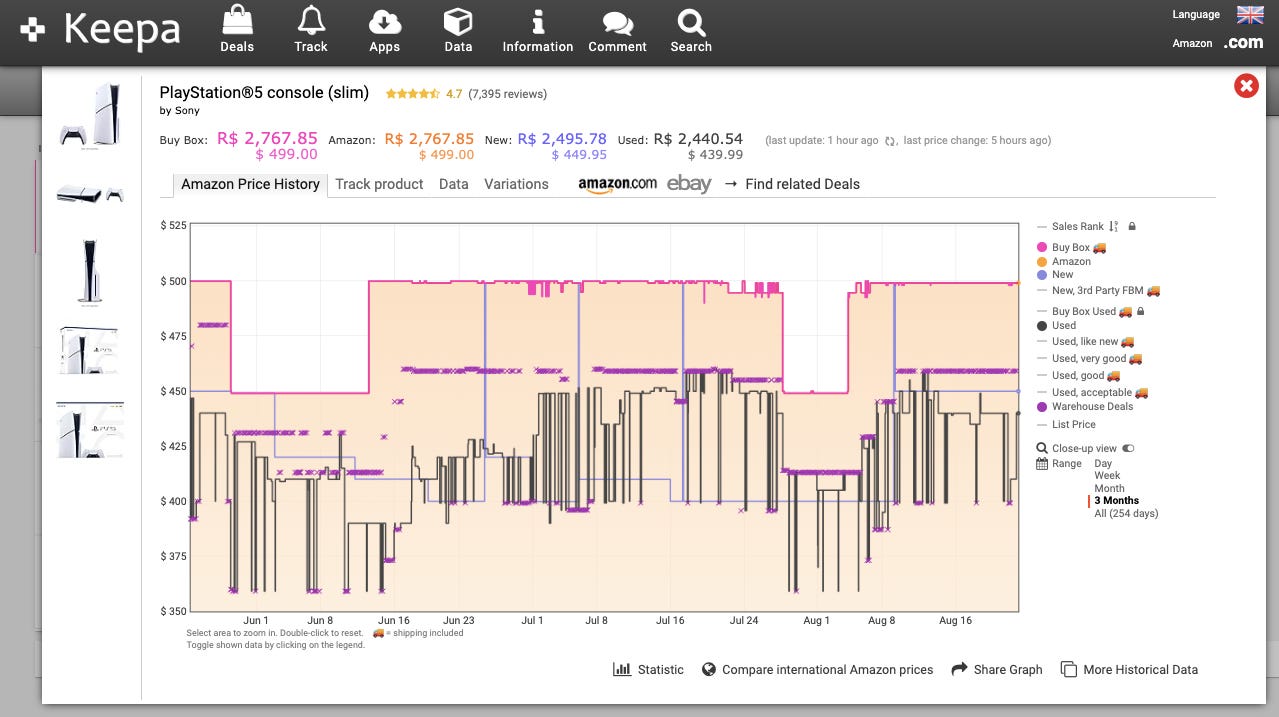Click the calendar Range icon
This screenshot has width=1279, height=717.
pos(1043,464)
